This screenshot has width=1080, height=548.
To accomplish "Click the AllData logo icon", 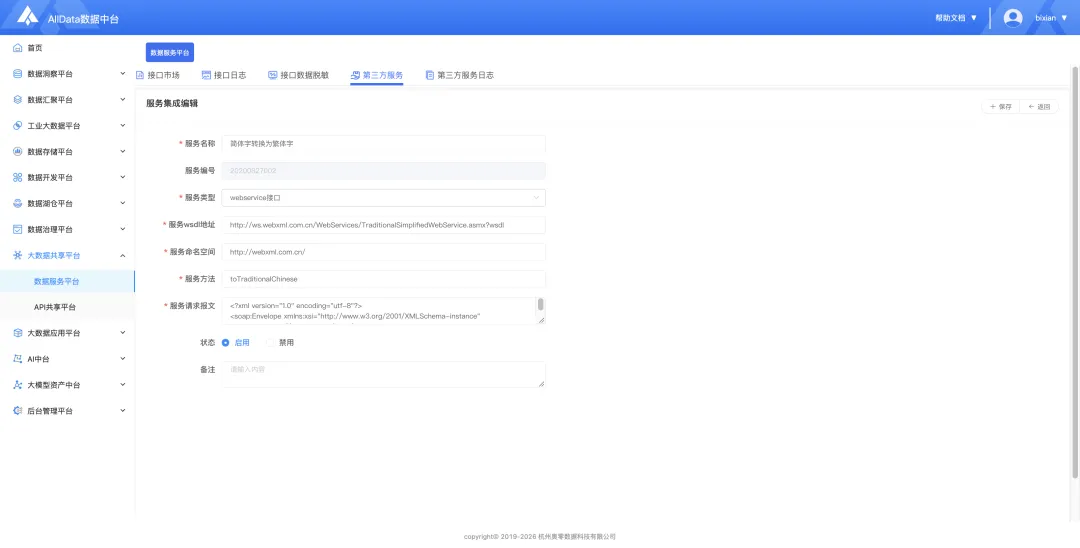I will click(28, 15).
